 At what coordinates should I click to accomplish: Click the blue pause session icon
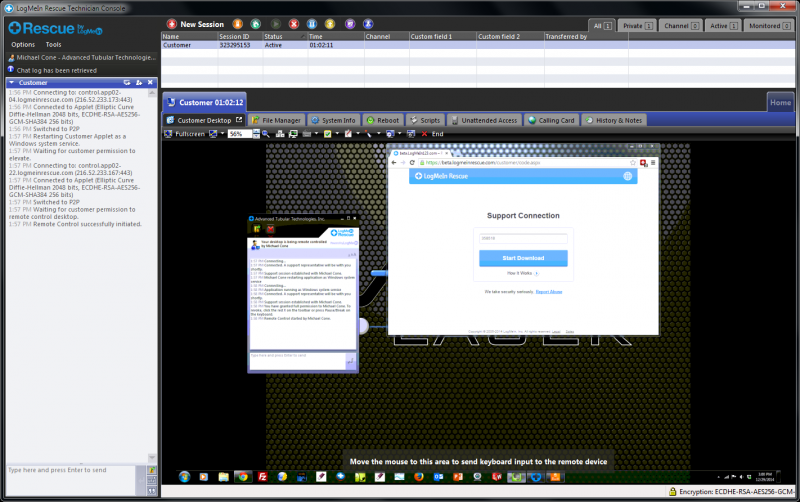[x=312, y=24]
